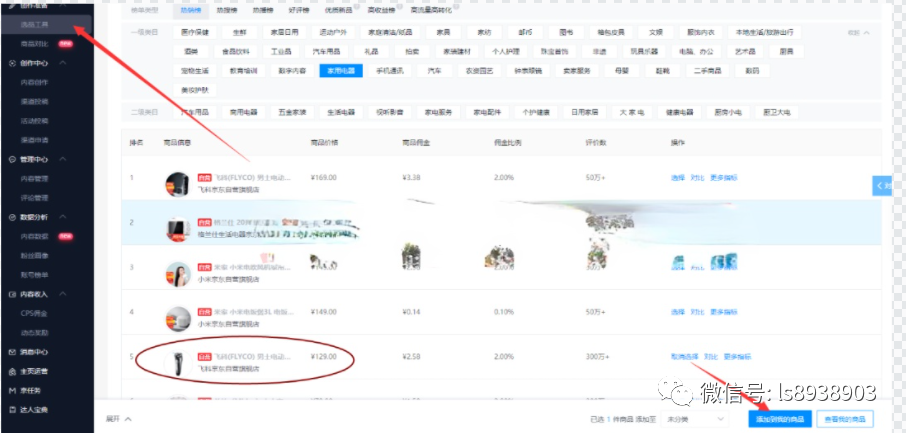Open 内容创作 in sidebar
Image resolution: width=906 pixels, height=433 pixels.
(35, 82)
